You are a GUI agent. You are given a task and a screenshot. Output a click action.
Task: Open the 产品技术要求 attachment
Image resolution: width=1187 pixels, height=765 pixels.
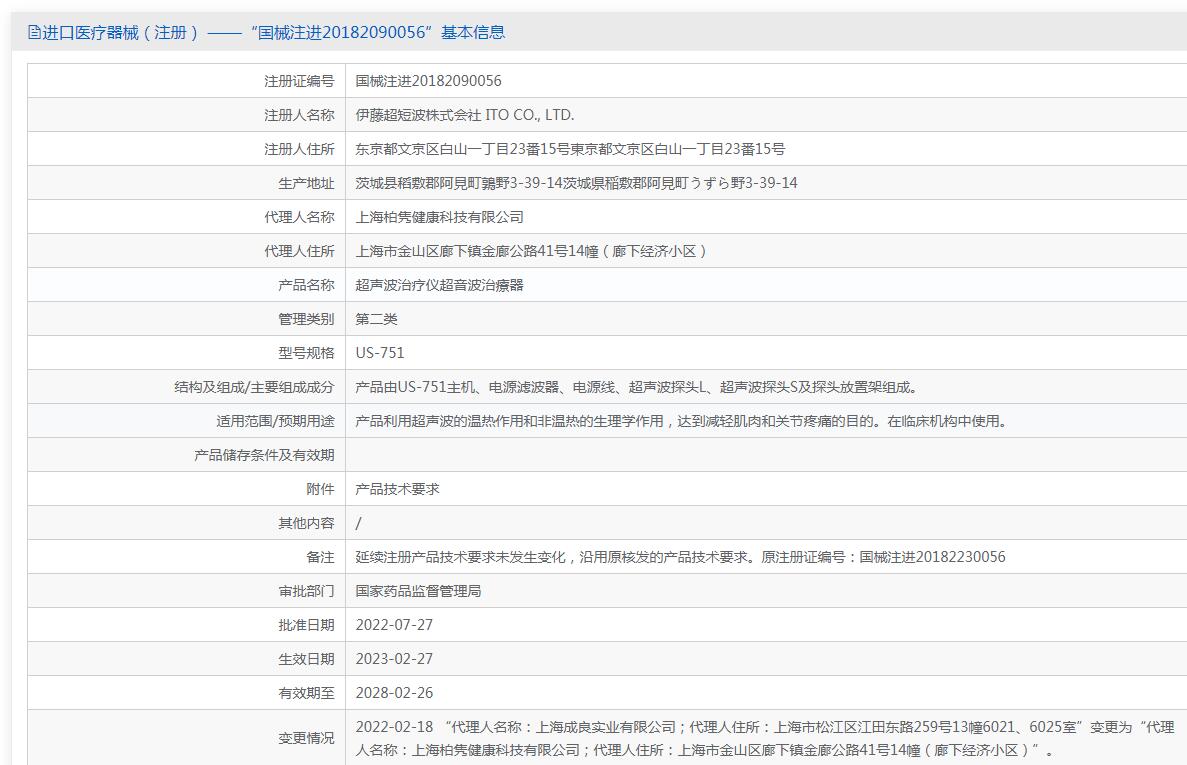(x=397, y=489)
